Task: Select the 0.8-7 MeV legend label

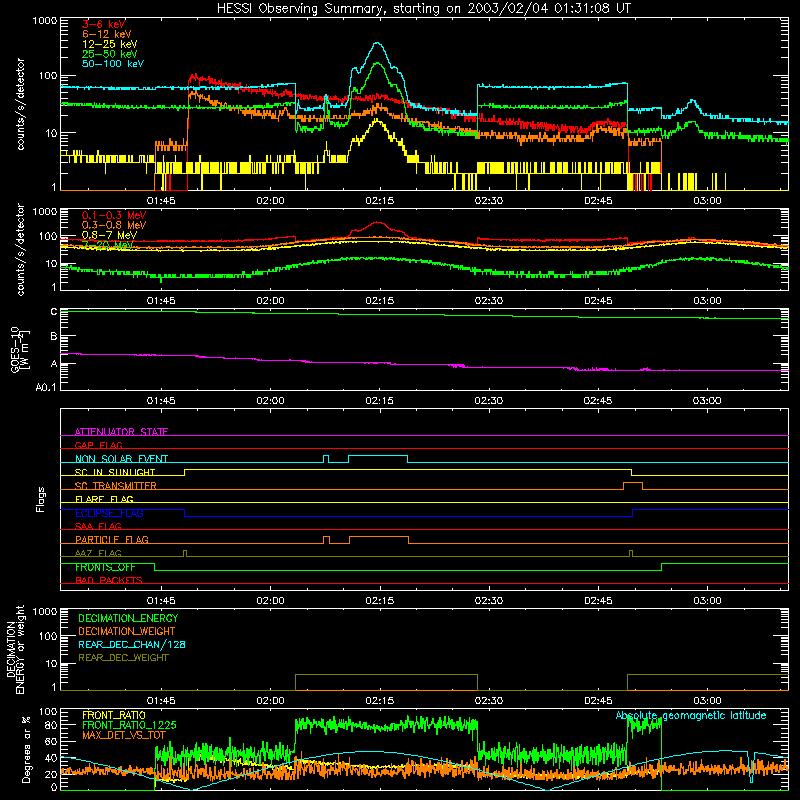Action: pos(109,235)
